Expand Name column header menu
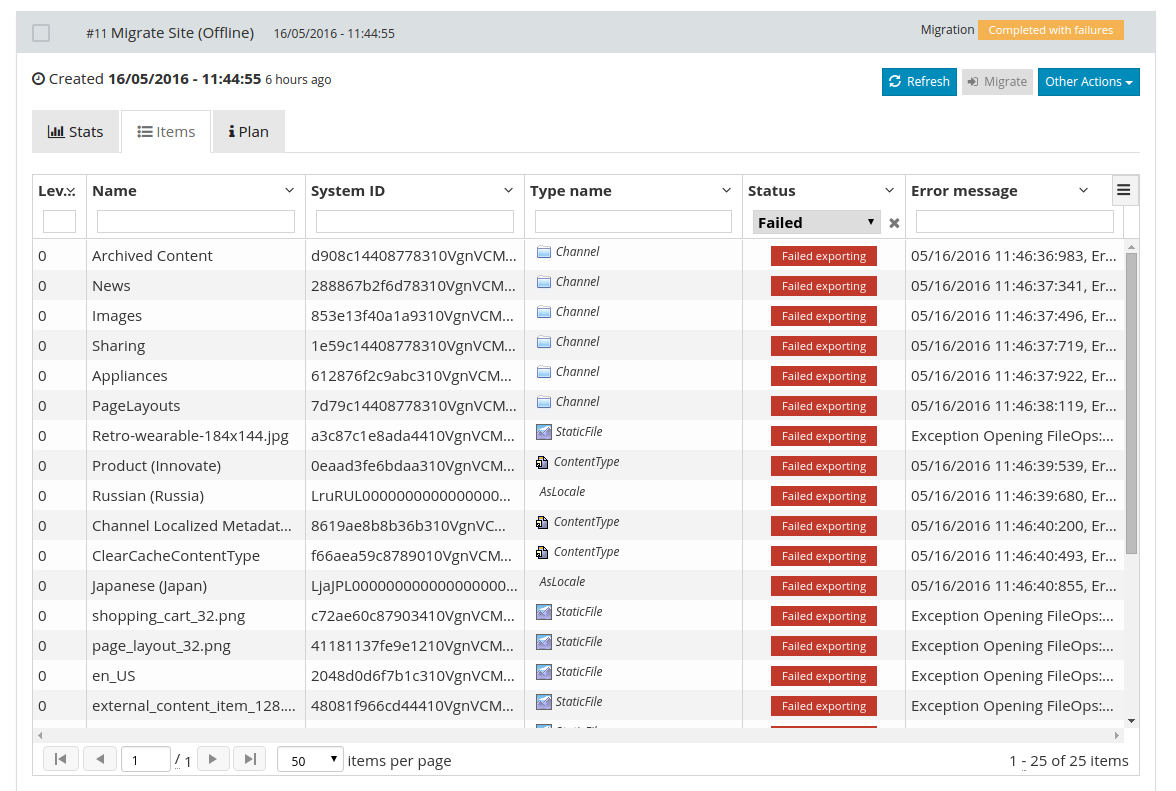Image resolution: width=1176 pixels, height=791 pixels. click(290, 190)
